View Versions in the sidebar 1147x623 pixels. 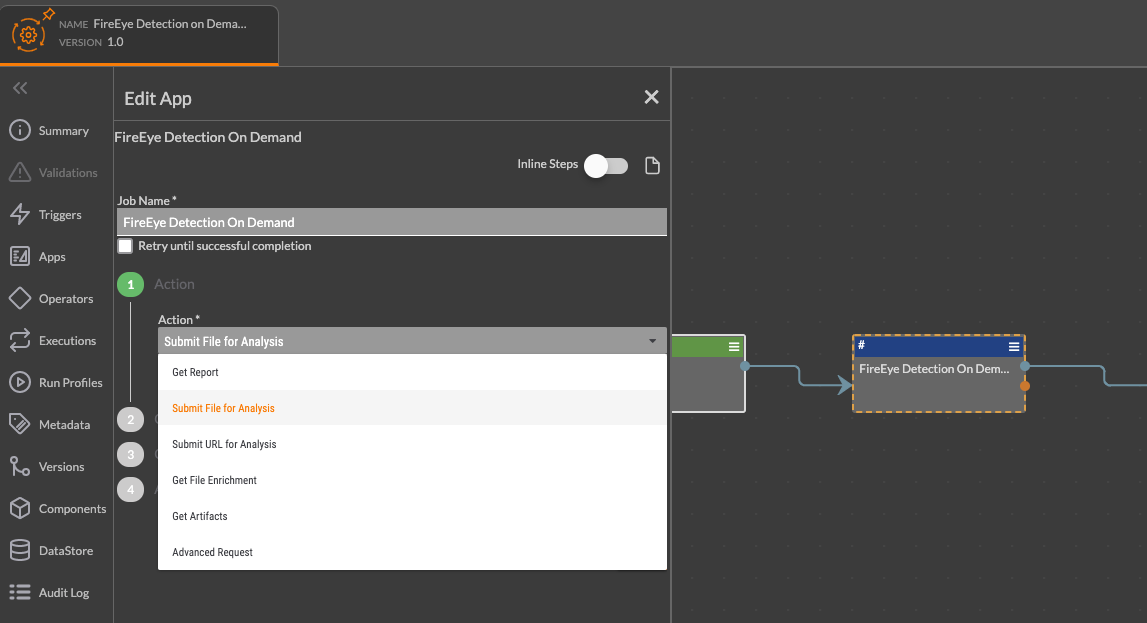(x=47, y=467)
